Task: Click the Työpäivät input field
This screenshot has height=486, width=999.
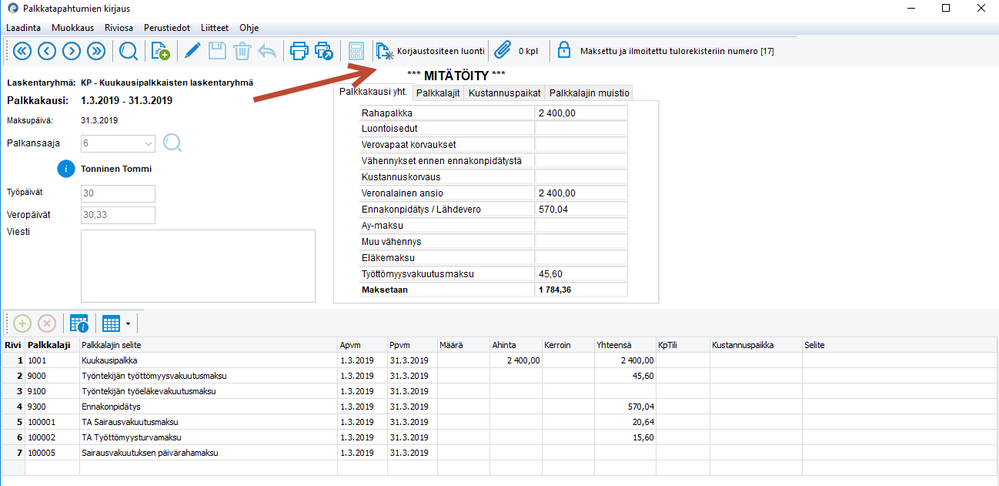Action: coord(119,194)
